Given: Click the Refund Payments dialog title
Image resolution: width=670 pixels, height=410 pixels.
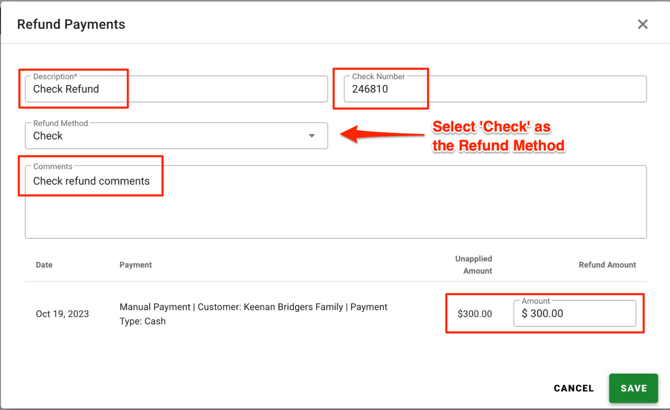Looking at the screenshot, I should pos(71,24).
